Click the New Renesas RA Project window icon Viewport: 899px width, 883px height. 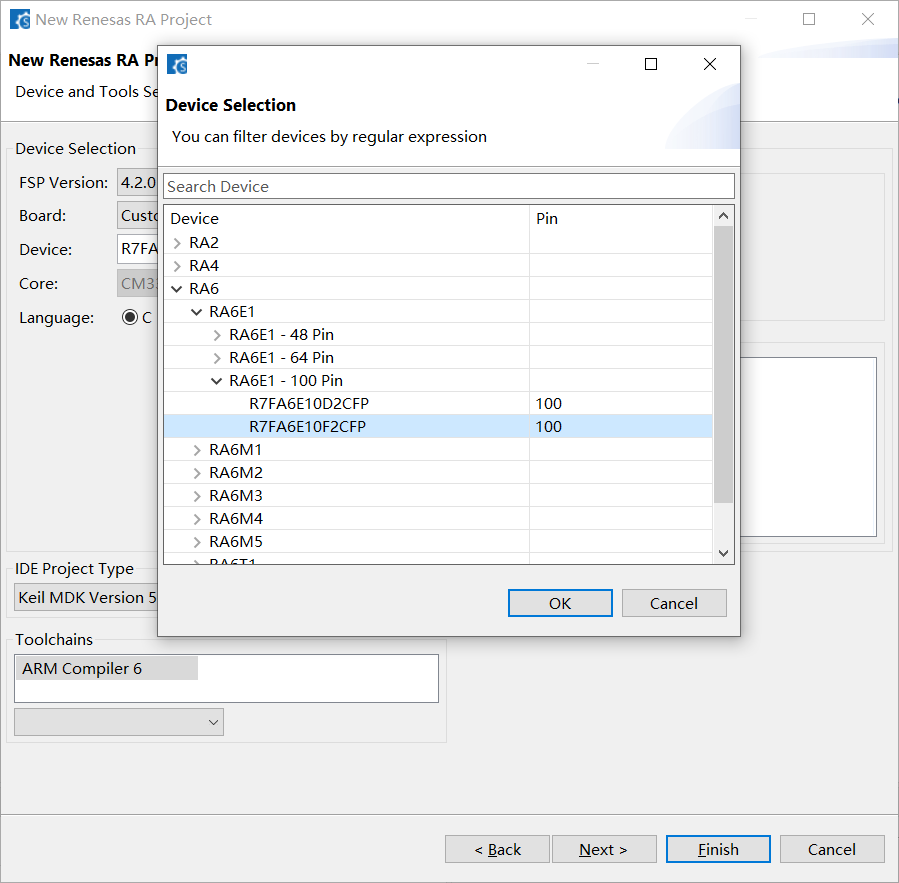[x=20, y=19]
